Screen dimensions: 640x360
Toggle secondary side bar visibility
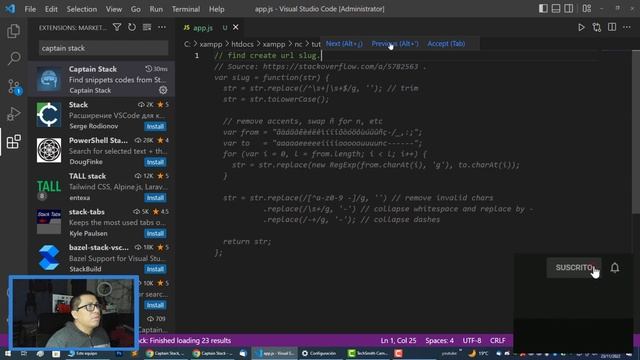pyautogui.click(x=569, y=9)
